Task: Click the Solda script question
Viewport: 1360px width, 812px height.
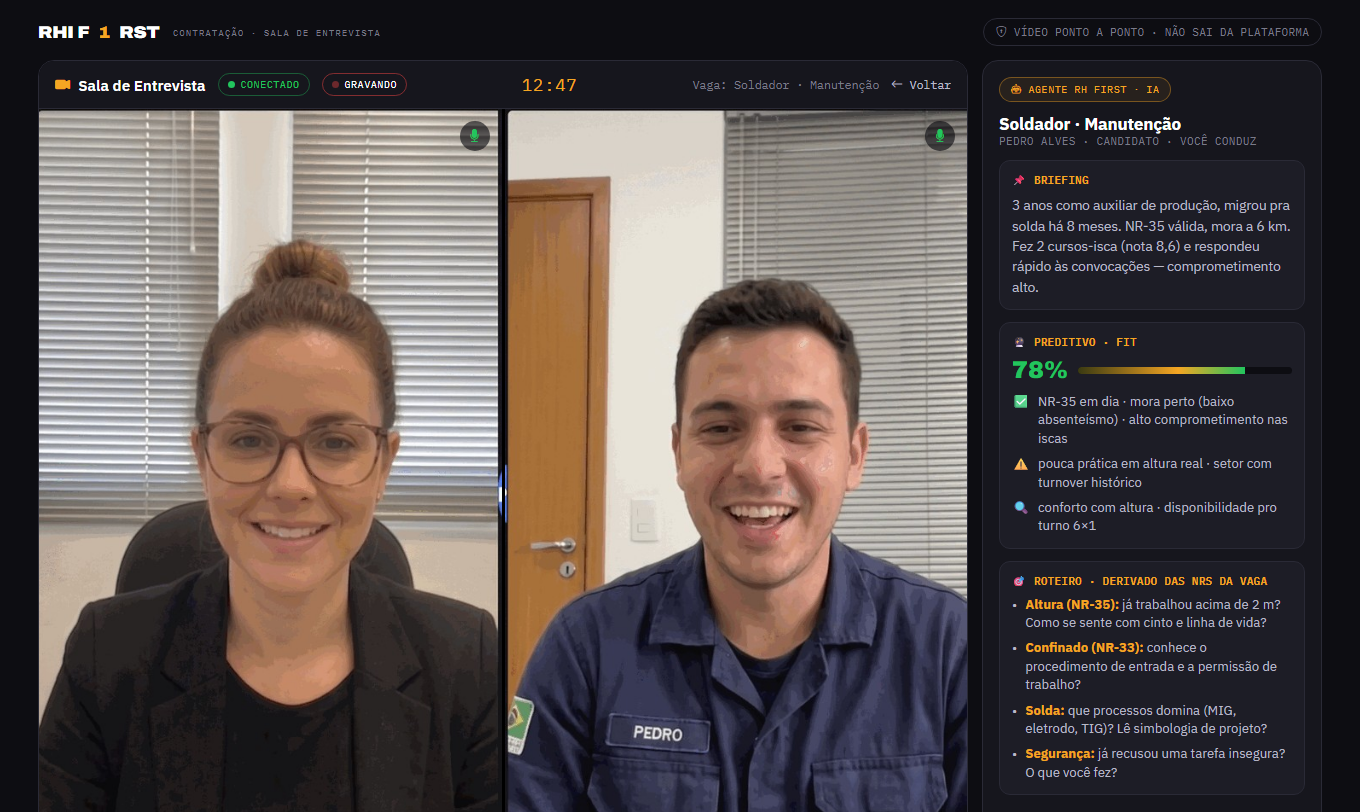Action: [1146, 719]
